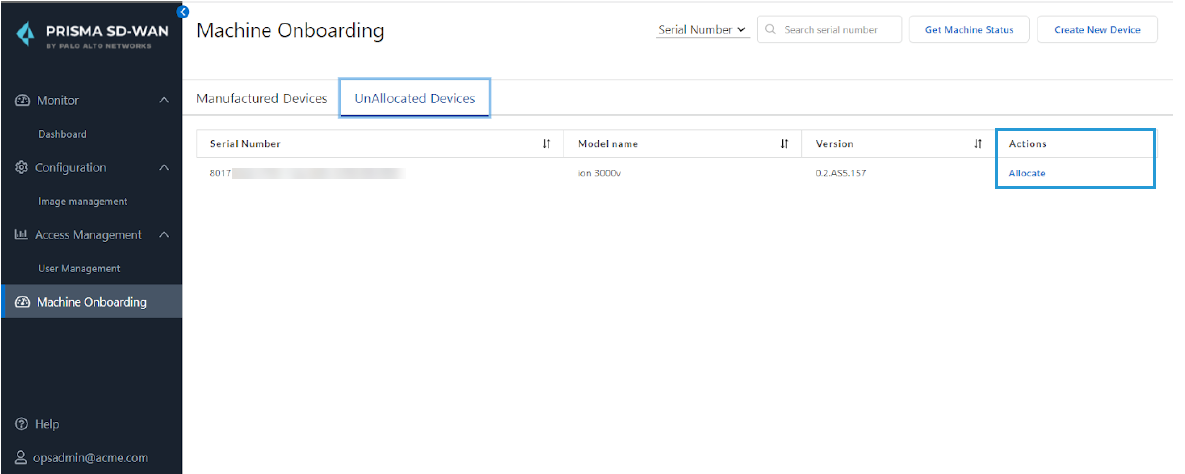Click the Machine Onboarding page title

[x=290, y=30]
